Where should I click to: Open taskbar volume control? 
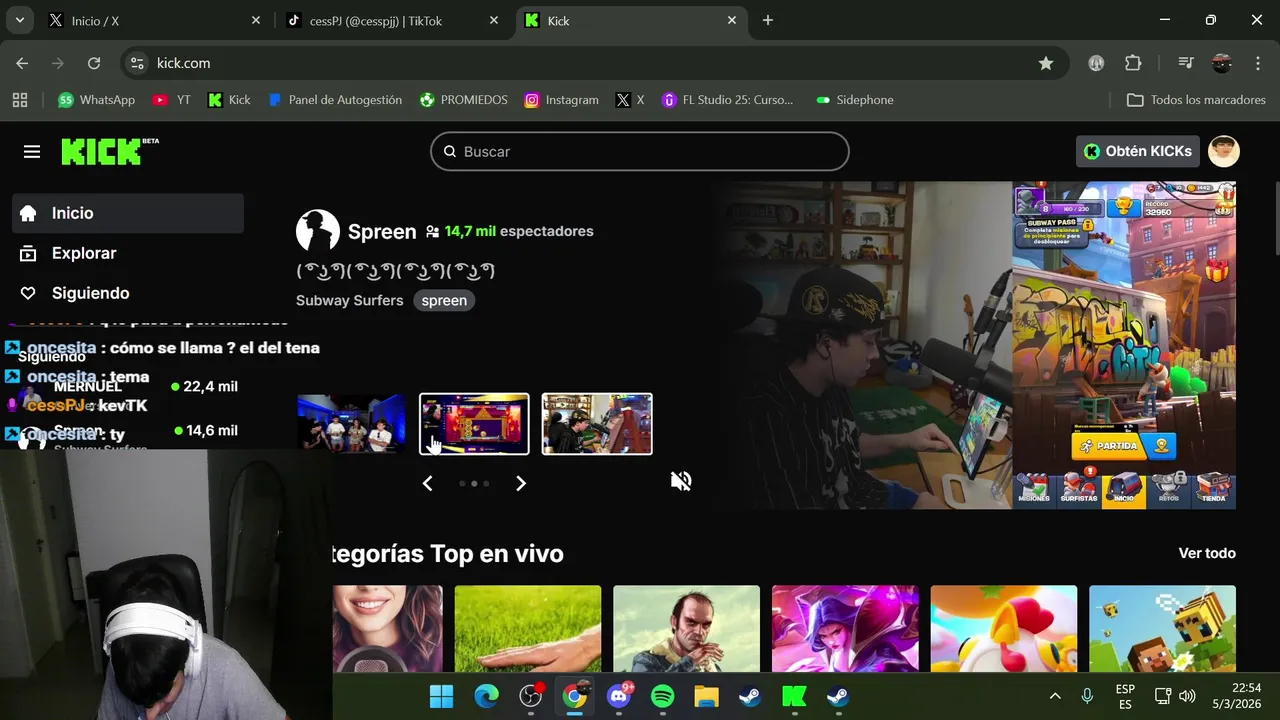pos(1187,696)
